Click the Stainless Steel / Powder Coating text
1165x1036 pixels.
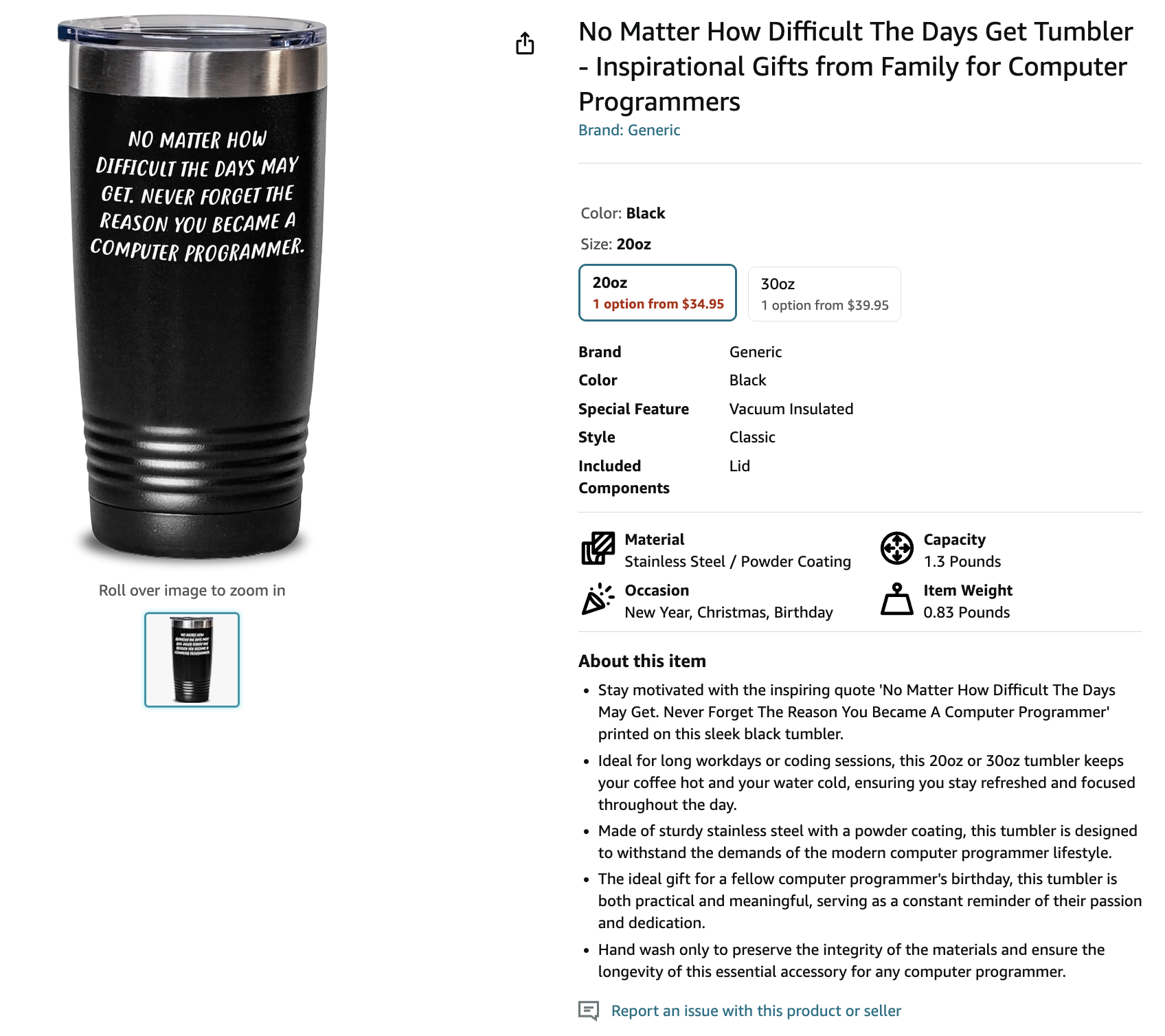click(x=738, y=561)
